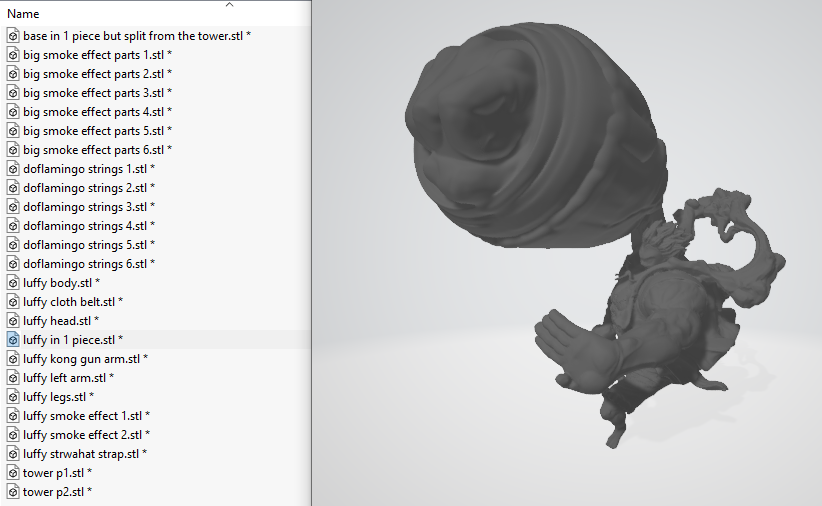This screenshot has width=822, height=506.
Task: Click the icon of luffy smoke effect 2.stl
Action: [x=13, y=435]
